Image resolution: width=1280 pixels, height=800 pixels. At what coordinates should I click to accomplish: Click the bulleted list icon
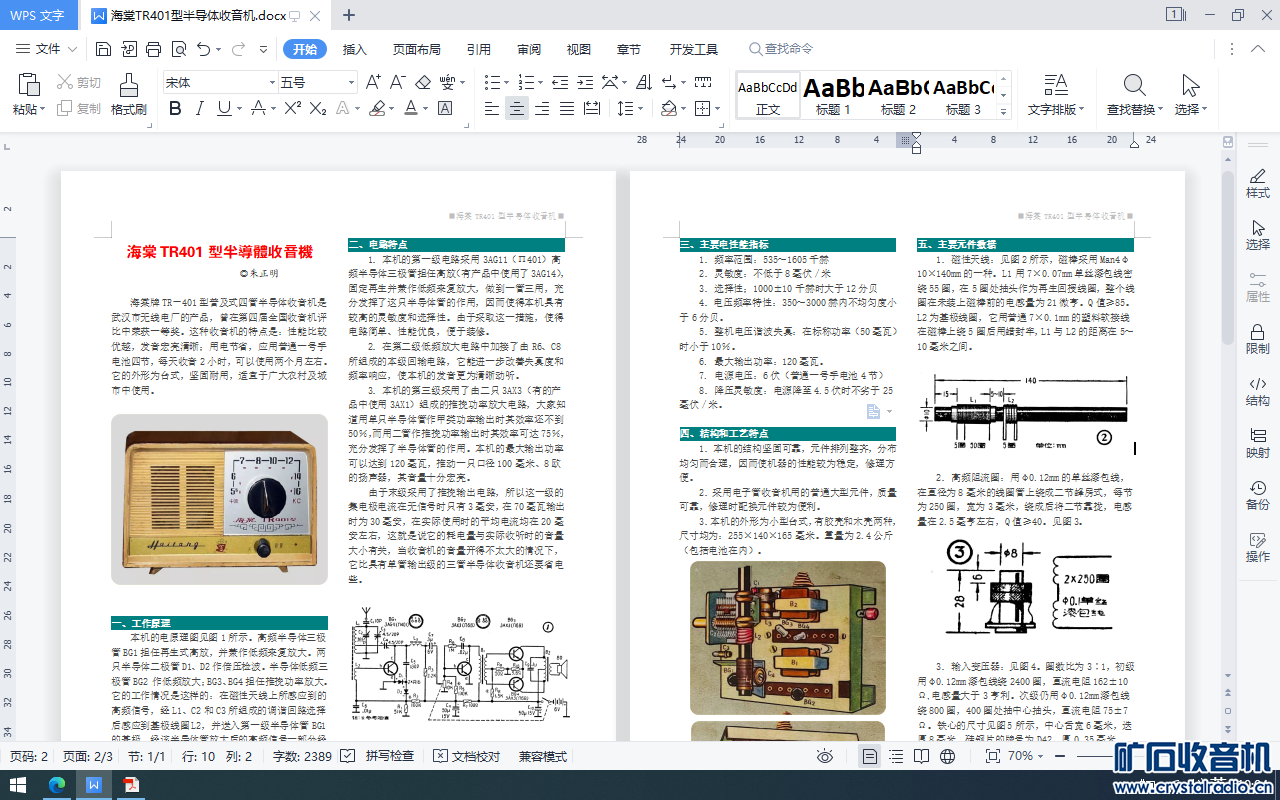tap(492, 82)
